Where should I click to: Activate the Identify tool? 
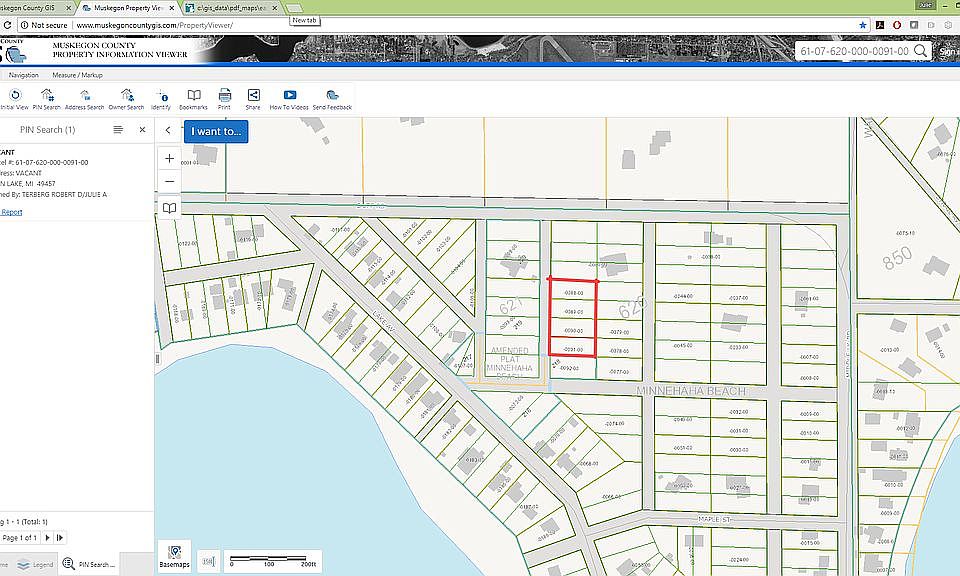161,97
